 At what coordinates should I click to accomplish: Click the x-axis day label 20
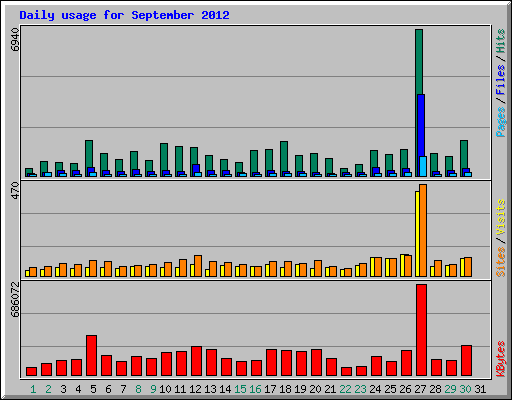[315, 389]
